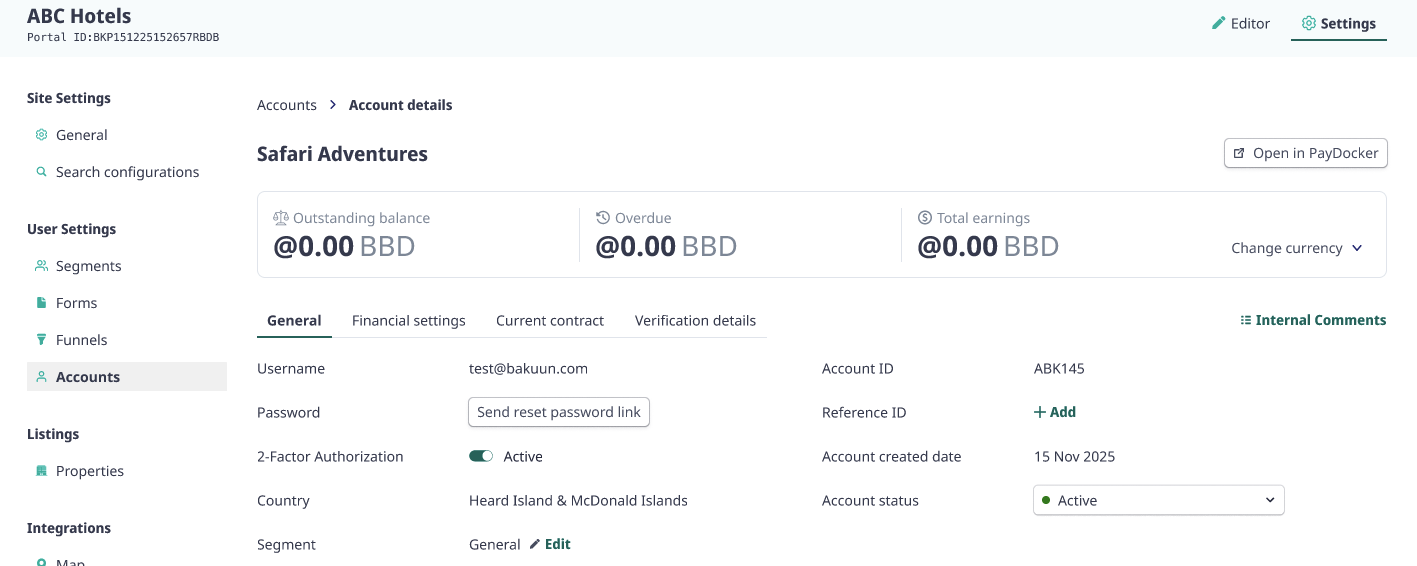Open the Account status dropdown
The width and height of the screenshot is (1417, 566).
coord(1158,500)
